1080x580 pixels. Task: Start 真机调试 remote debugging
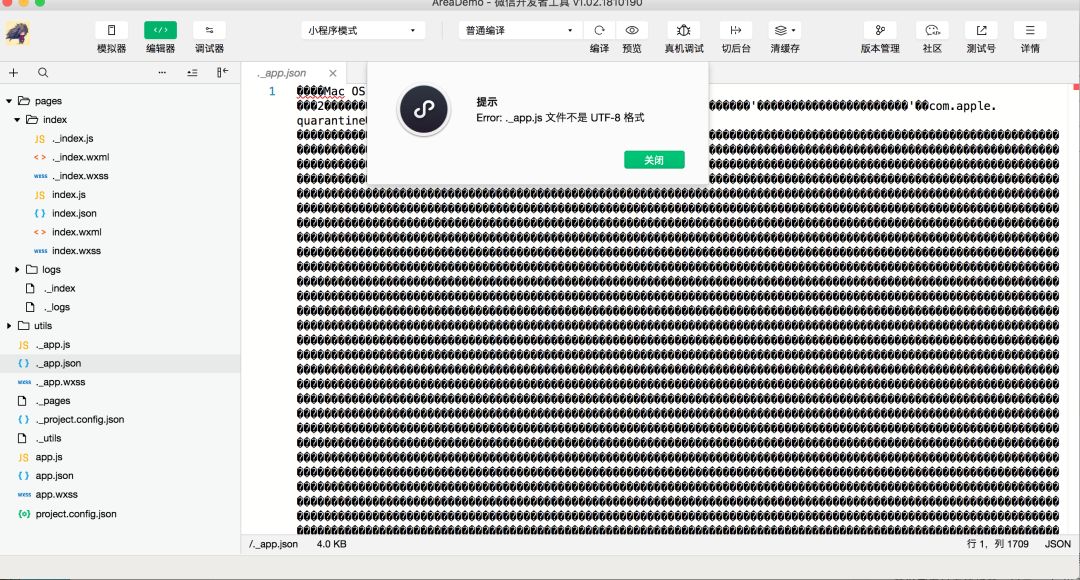coord(684,30)
